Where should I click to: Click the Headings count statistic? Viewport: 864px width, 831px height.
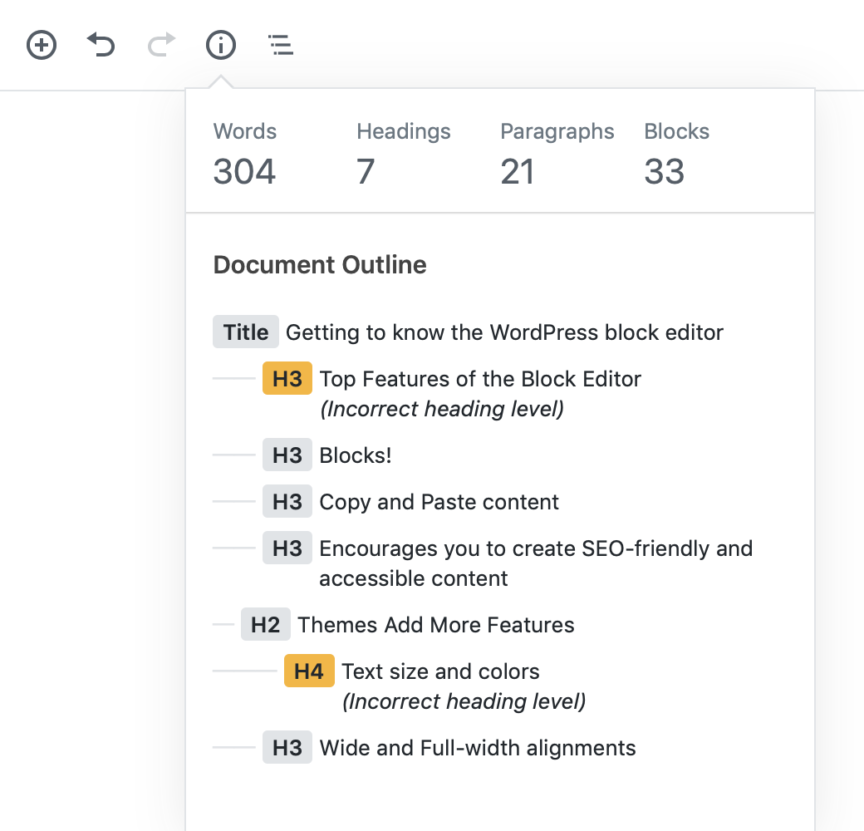pos(403,154)
